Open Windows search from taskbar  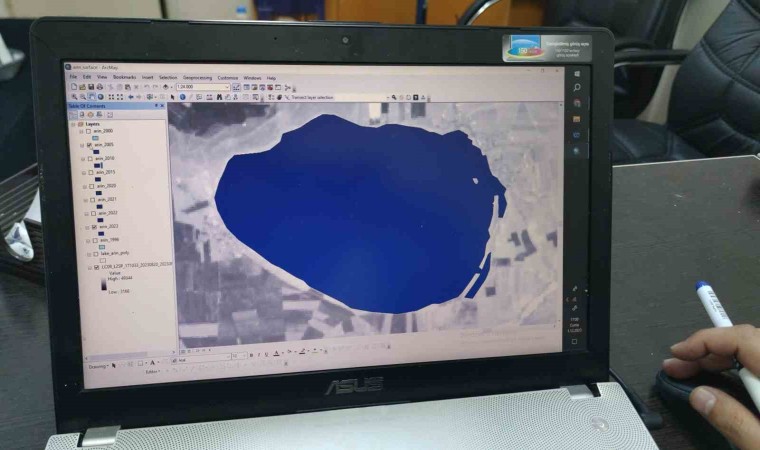(577, 89)
